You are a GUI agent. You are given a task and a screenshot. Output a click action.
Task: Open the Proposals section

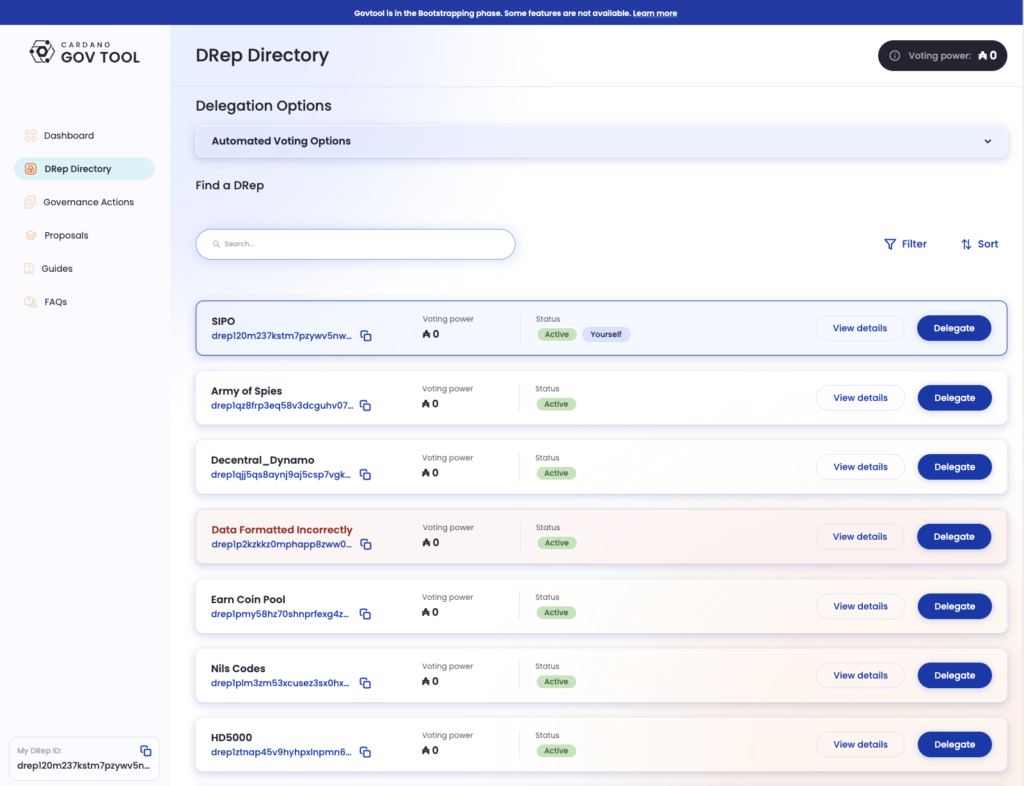pos(66,235)
